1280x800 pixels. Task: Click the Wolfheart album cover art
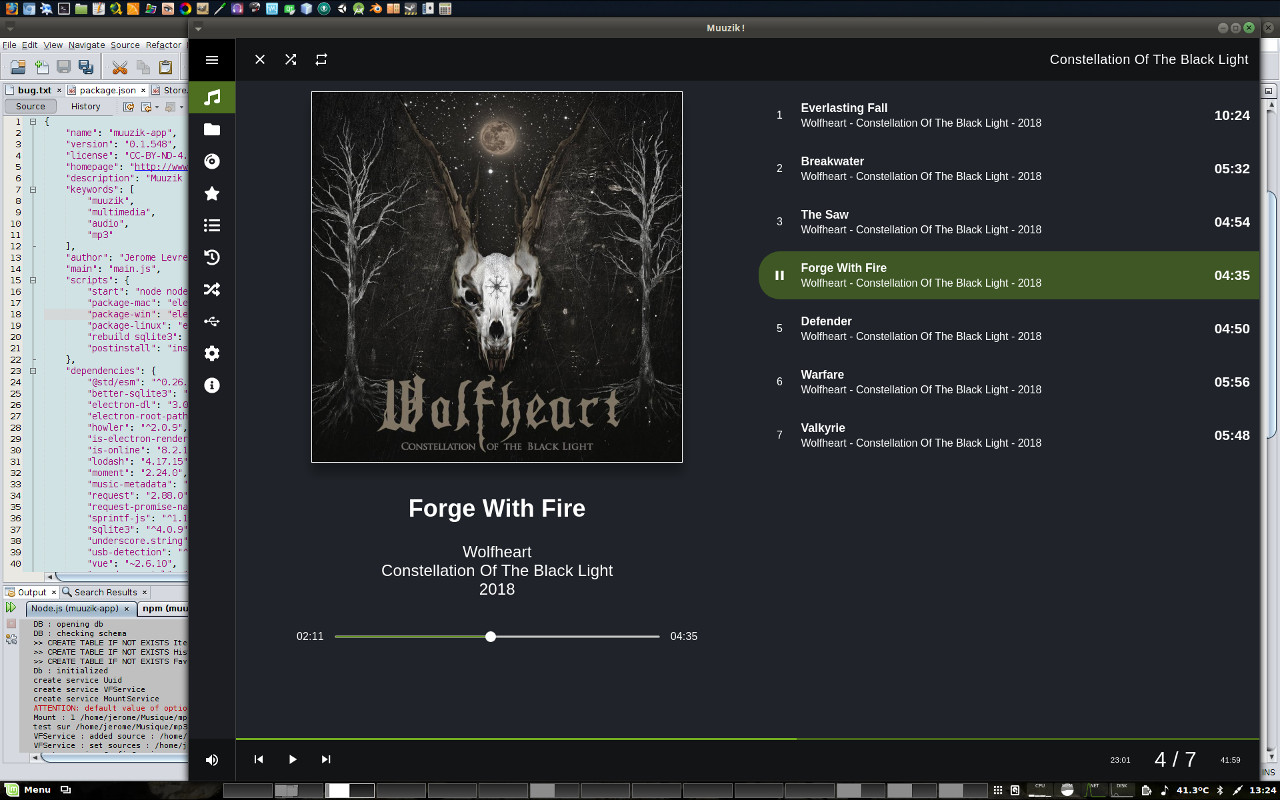pyautogui.click(x=497, y=277)
